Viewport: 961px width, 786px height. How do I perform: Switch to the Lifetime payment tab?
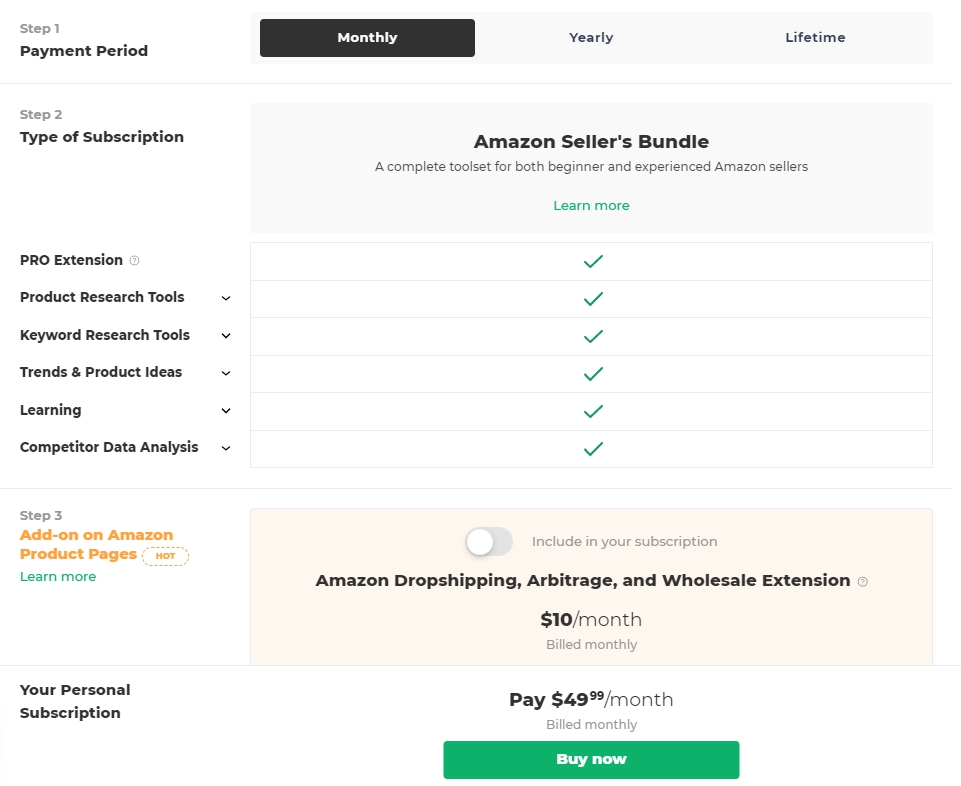[x=815, y=37]
